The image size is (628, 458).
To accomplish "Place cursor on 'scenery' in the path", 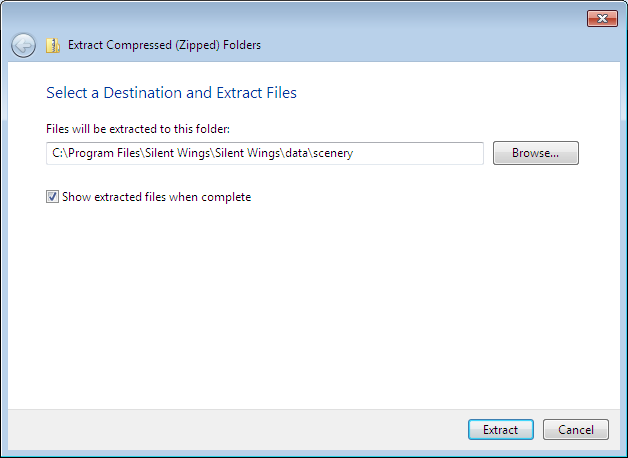I will click(x=333, y=153).
